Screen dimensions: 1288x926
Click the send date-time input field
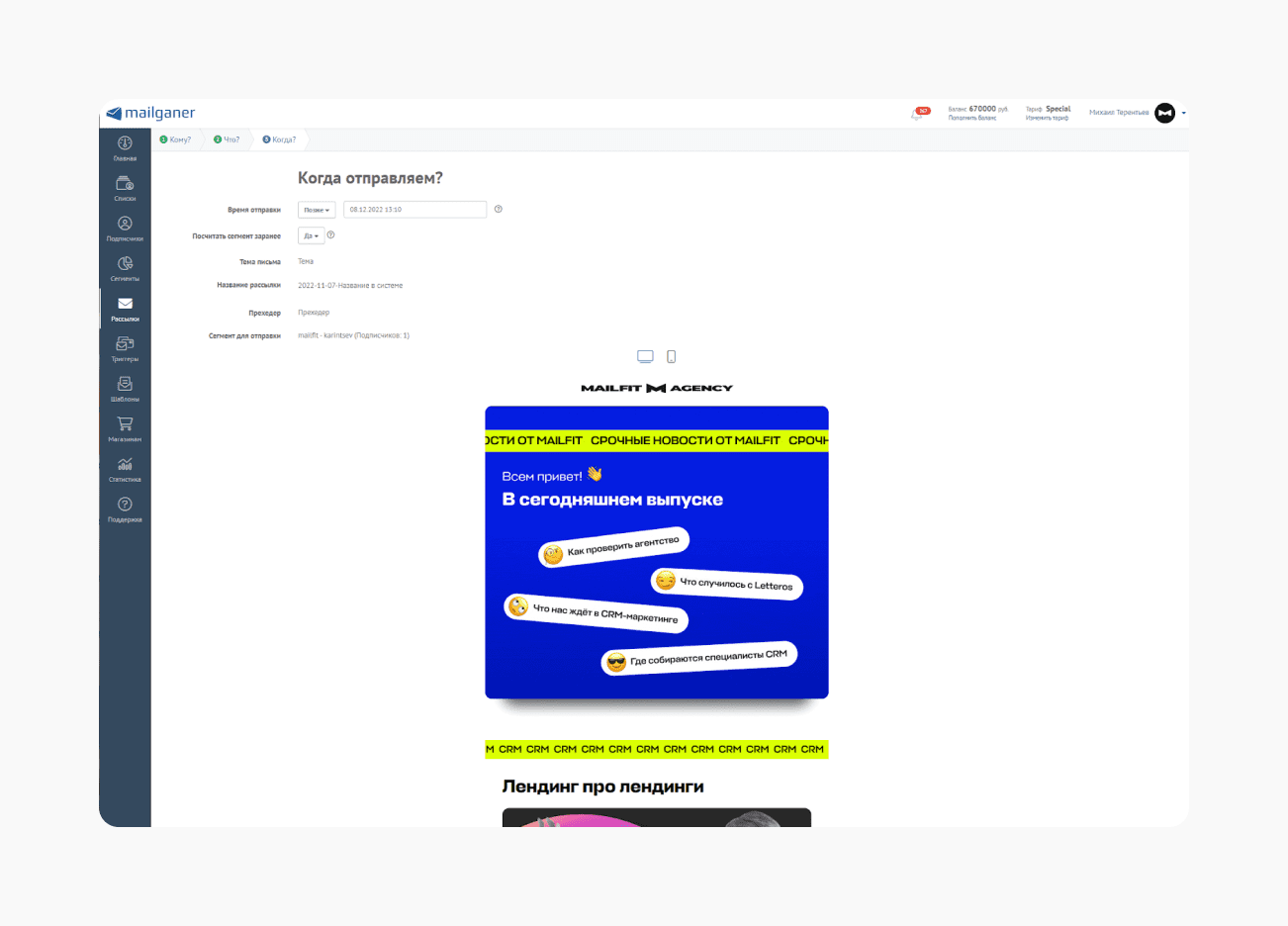click(414, 210)
